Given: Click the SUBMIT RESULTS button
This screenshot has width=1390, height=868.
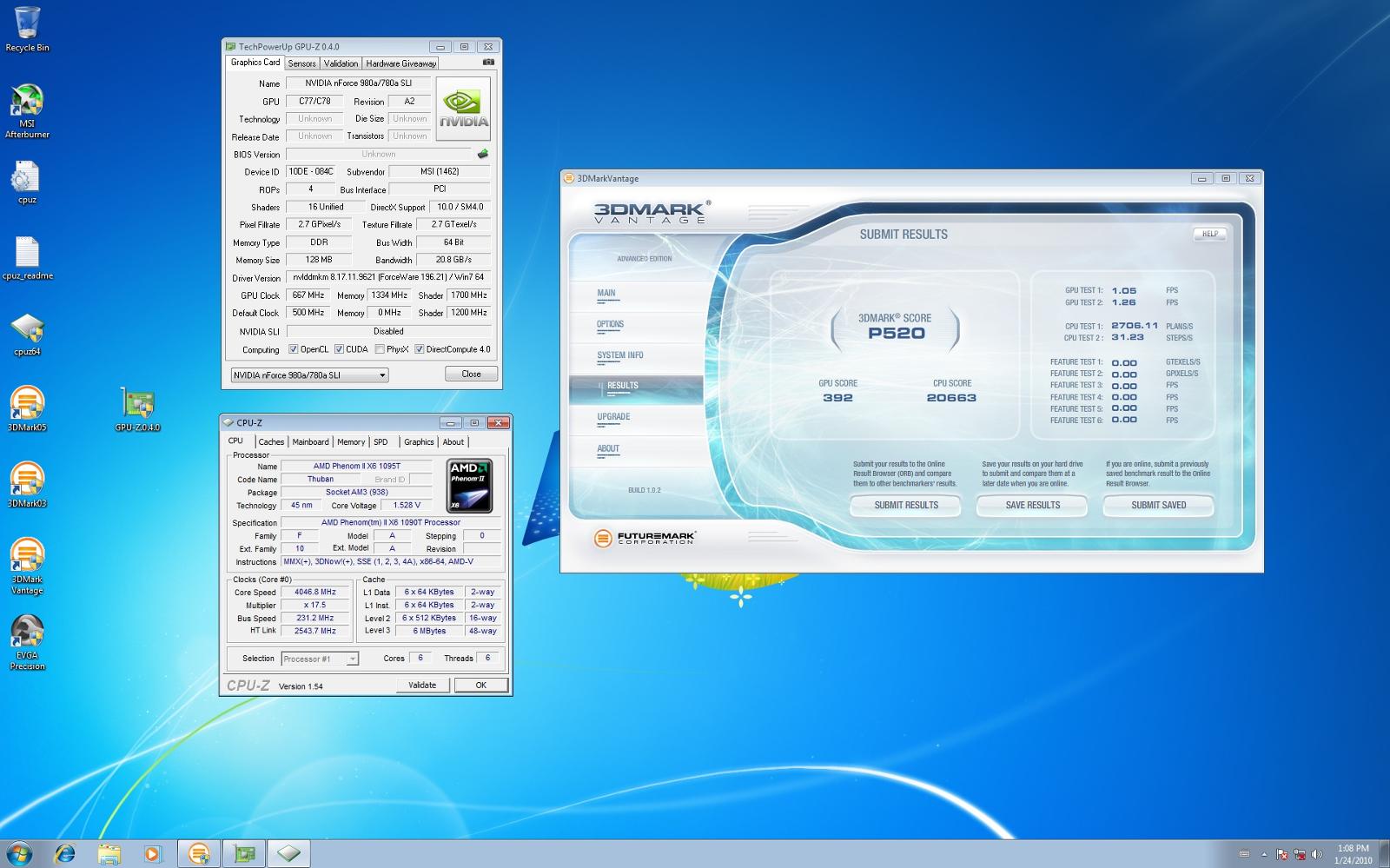Looking at the screenshot, I should [x=906, y=506].
